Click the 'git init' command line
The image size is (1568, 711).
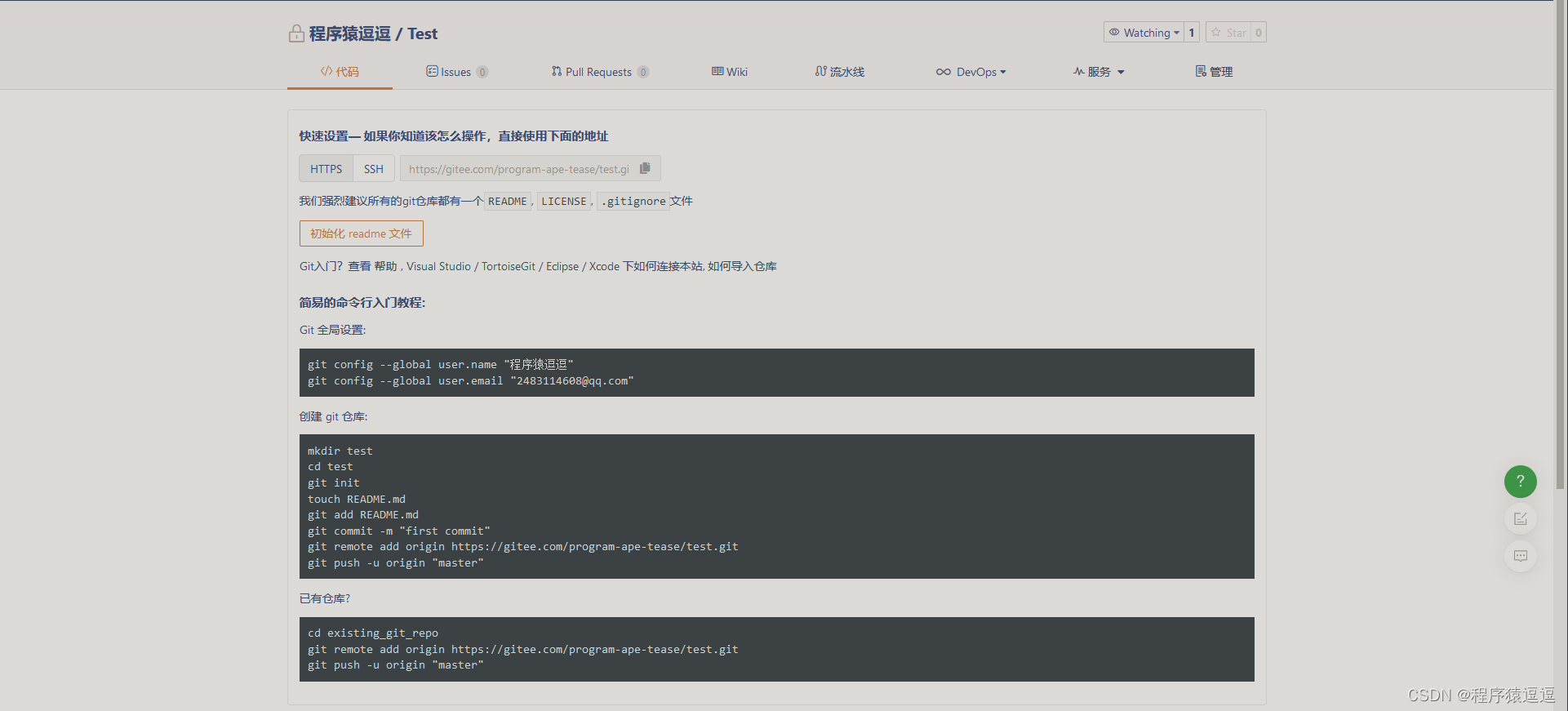(x=333, y=482)
